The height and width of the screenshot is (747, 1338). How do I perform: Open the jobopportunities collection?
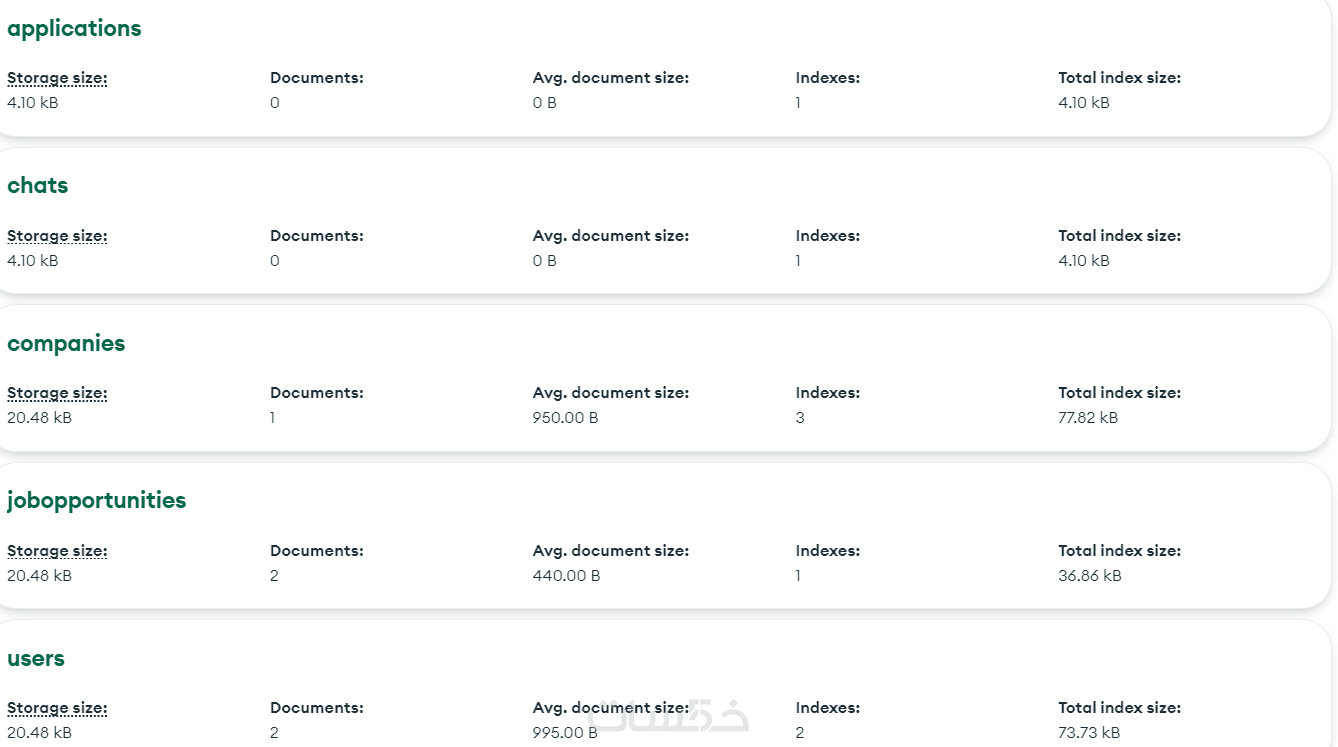tap(96, 501)
